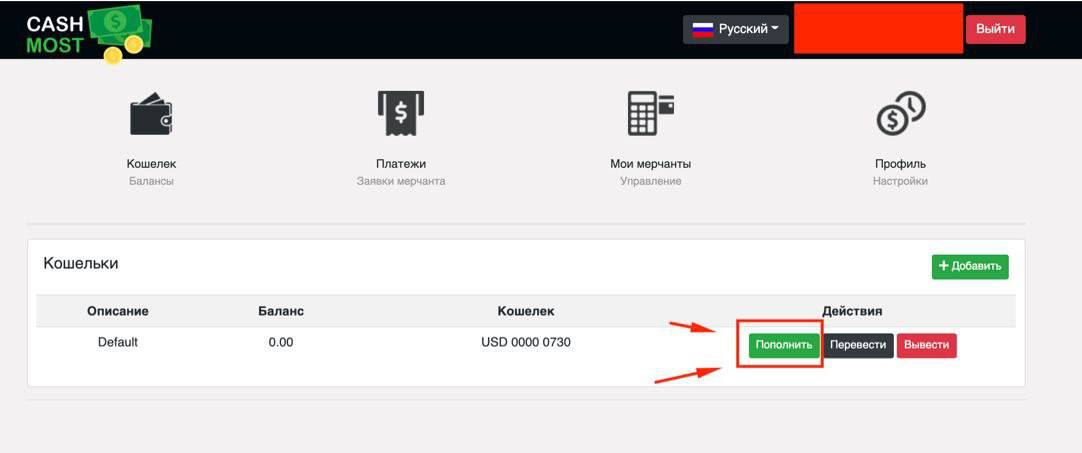1082x453 pixels.
Task: Click the Описание column header
Action: (x=118, y=311)
